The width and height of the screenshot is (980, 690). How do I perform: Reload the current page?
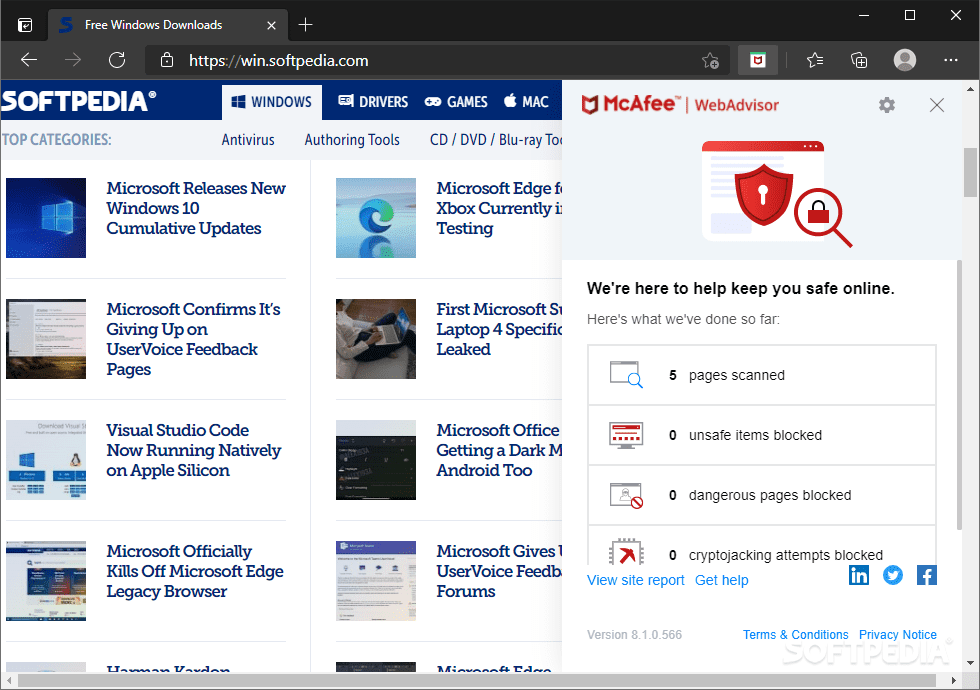(x=117, y=60)
